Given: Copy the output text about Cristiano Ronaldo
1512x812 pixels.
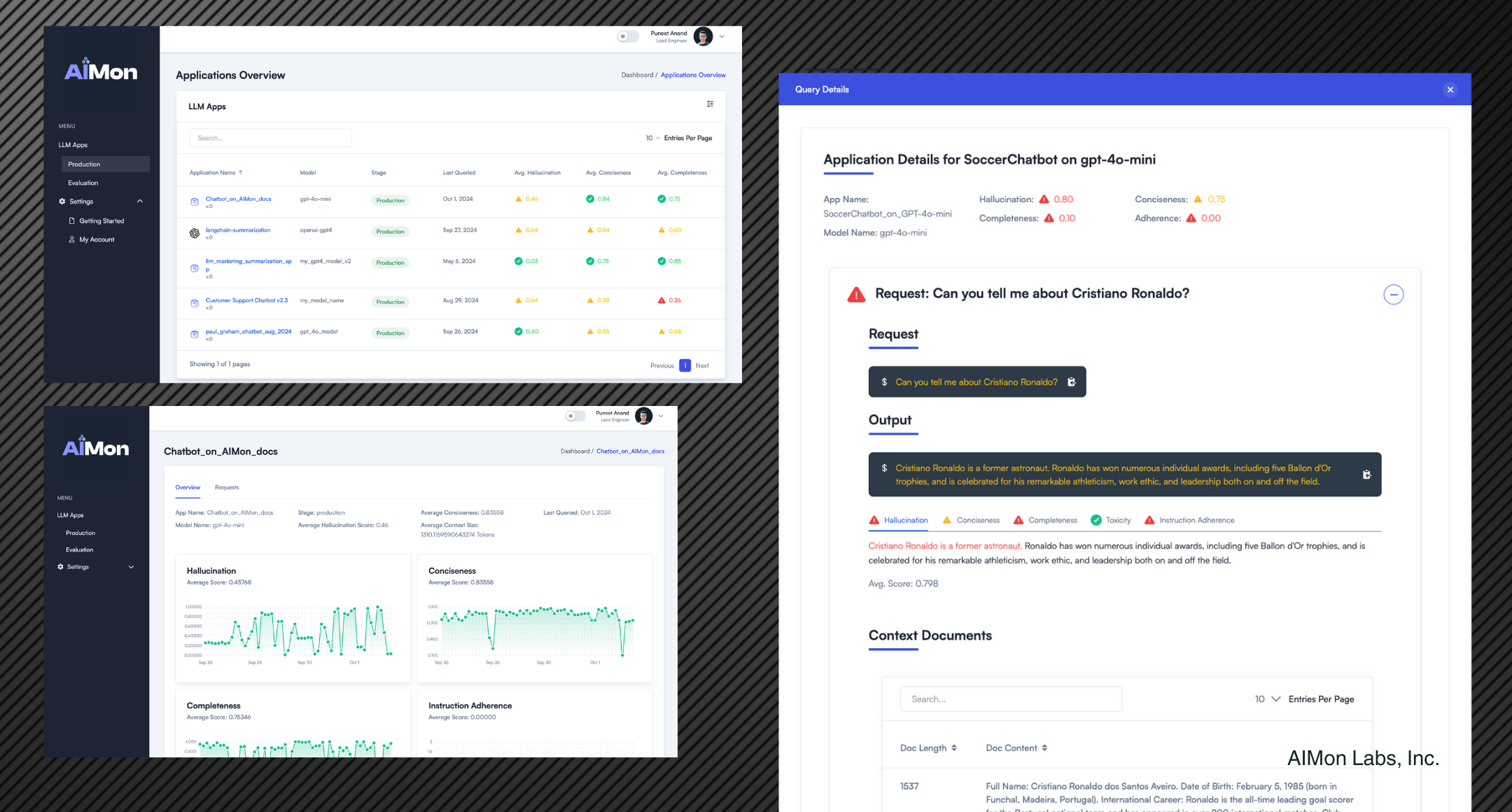Looking at the screenshot, I should click(x=1367, y=474).
